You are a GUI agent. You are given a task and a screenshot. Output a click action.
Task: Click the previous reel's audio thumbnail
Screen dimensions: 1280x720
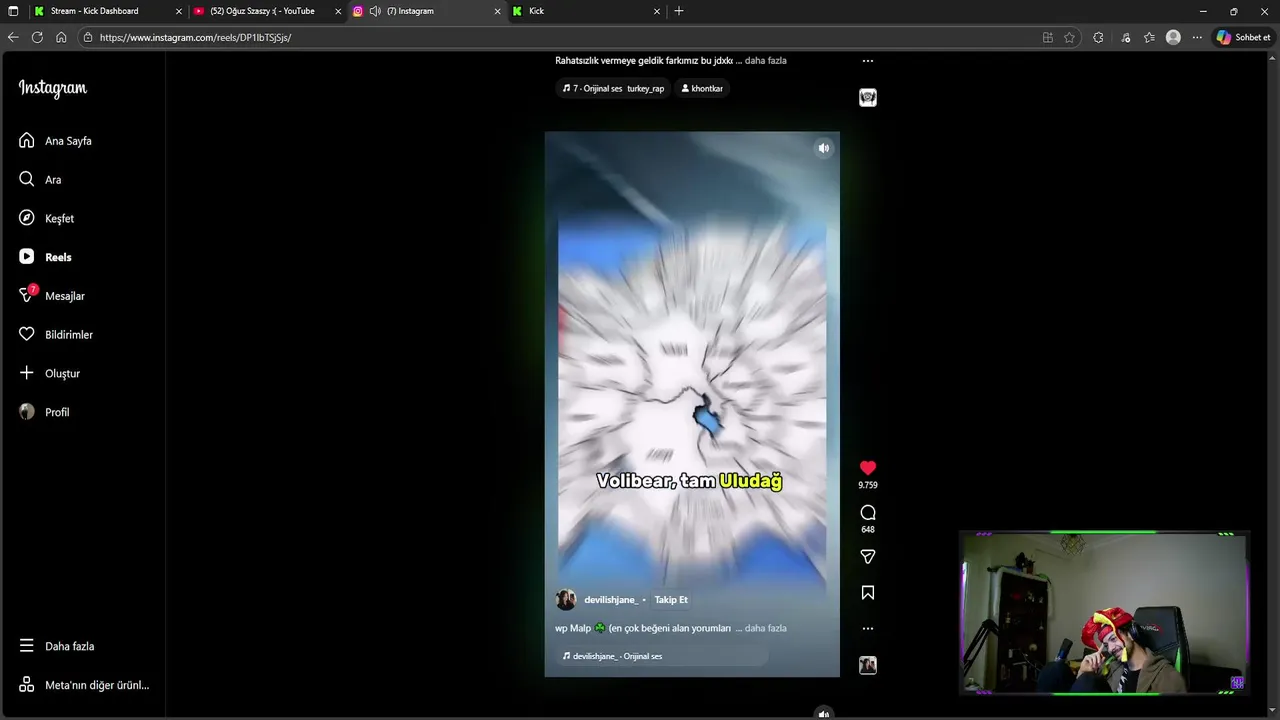click(x=868, y=97)
